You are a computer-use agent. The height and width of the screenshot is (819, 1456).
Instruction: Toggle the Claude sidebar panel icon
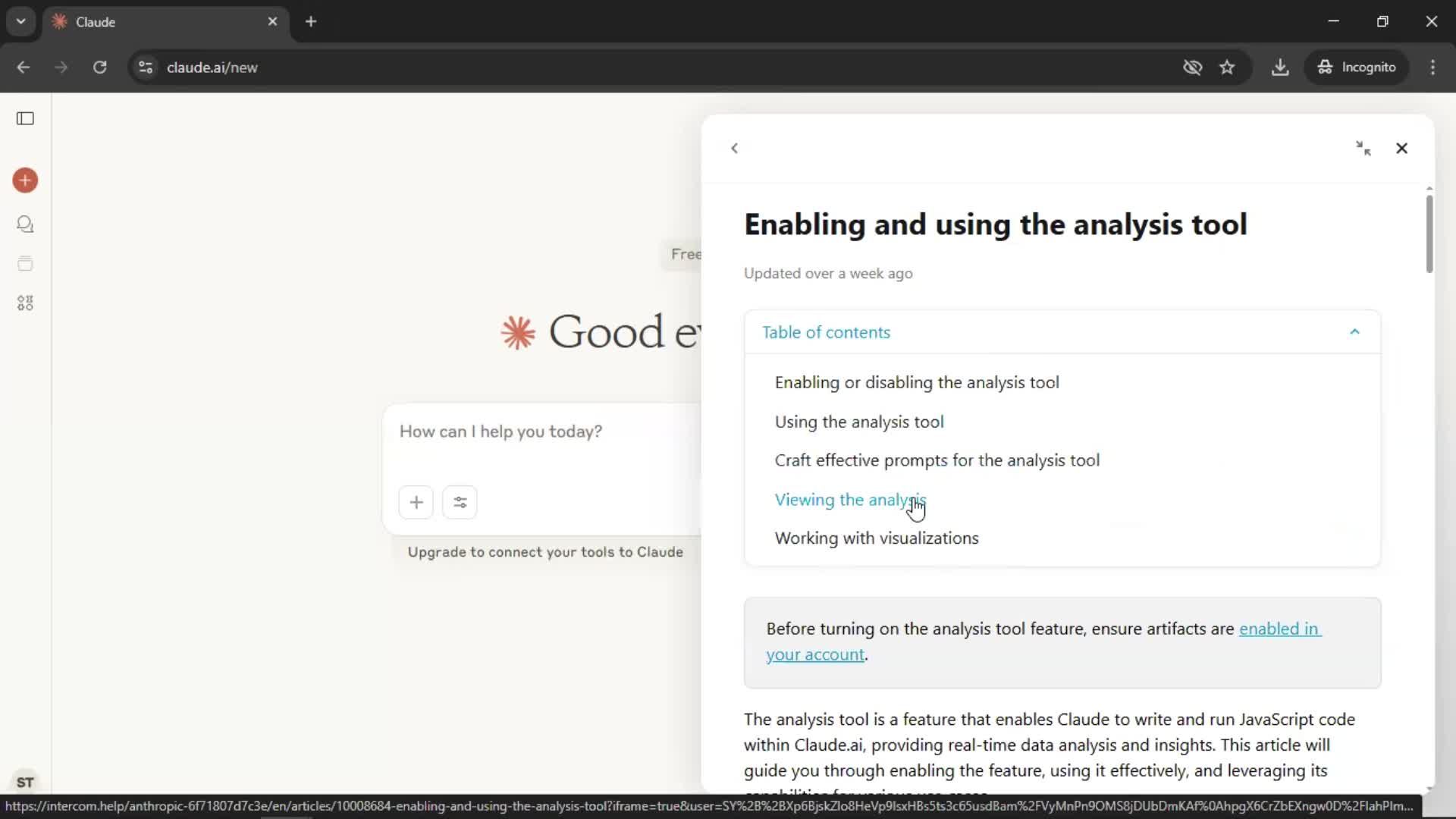pos(25,118)
